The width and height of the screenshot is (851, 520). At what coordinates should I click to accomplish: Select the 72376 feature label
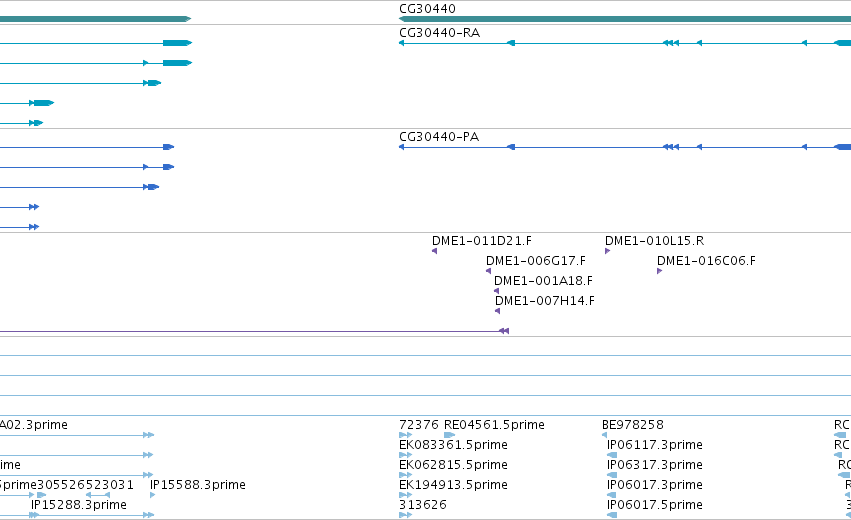click(x=418, y=424)
